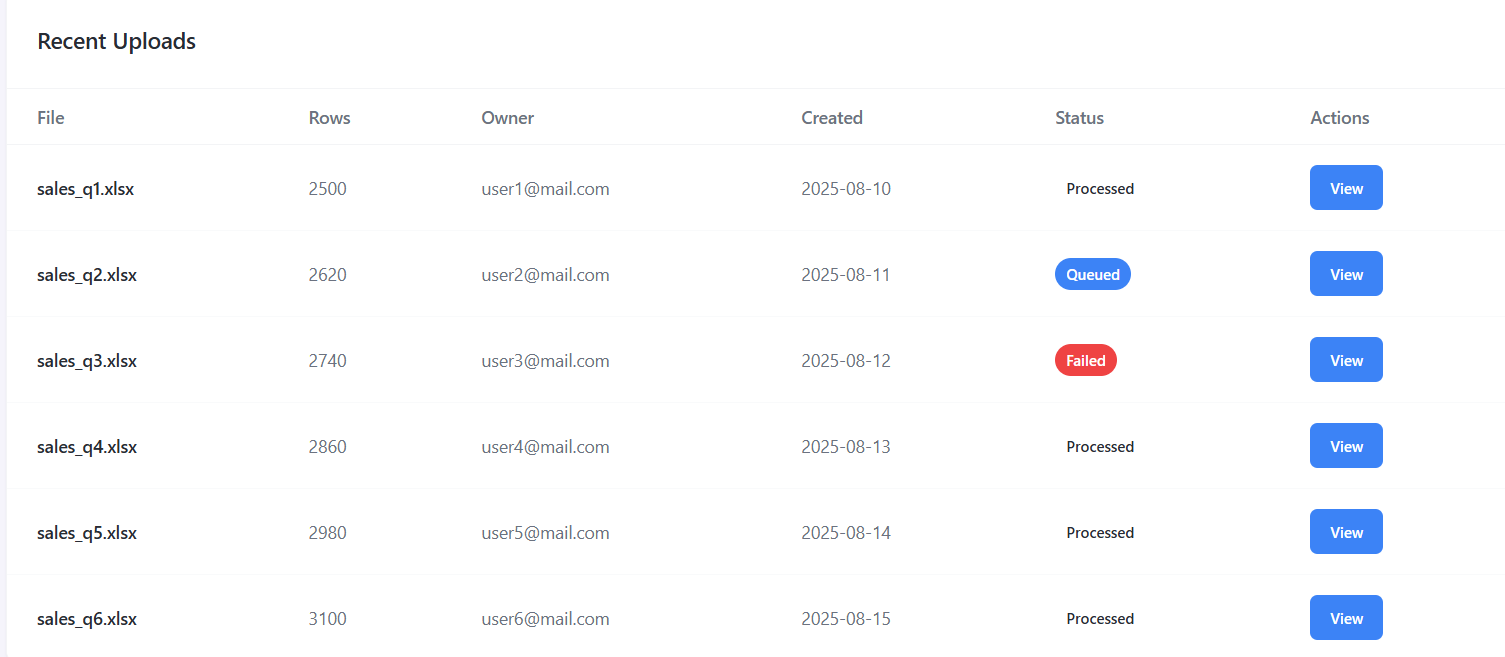Click the Owner column header
1505x657 pixels.
tap(507, 118)
